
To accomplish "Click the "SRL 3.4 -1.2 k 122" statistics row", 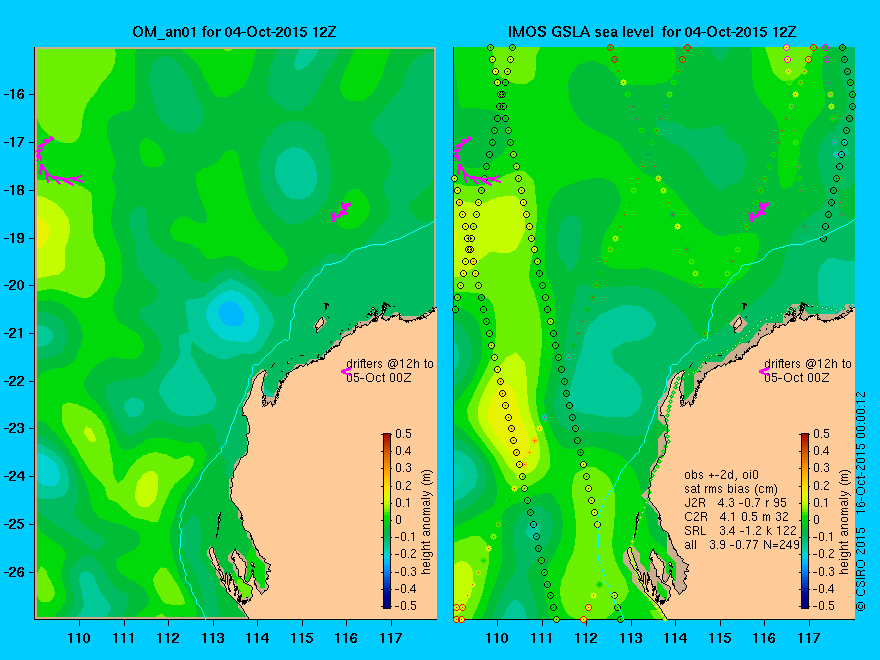I will [741, 530].
